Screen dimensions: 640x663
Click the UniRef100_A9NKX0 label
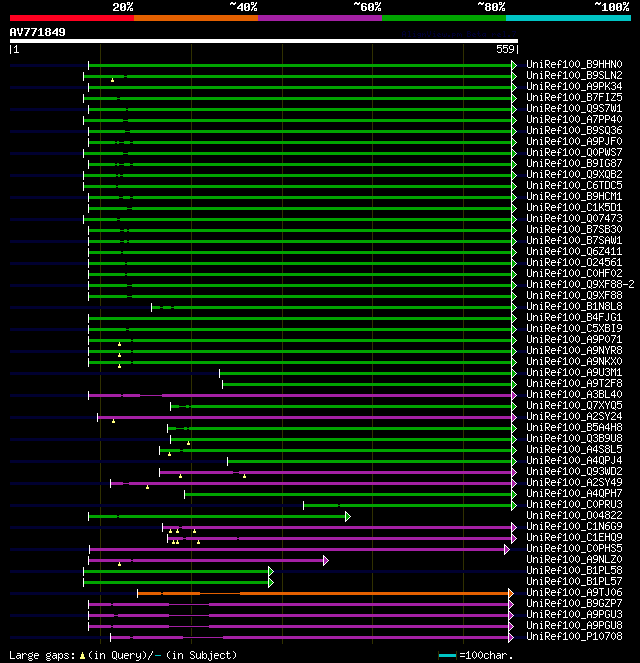[x=574, y=361]
